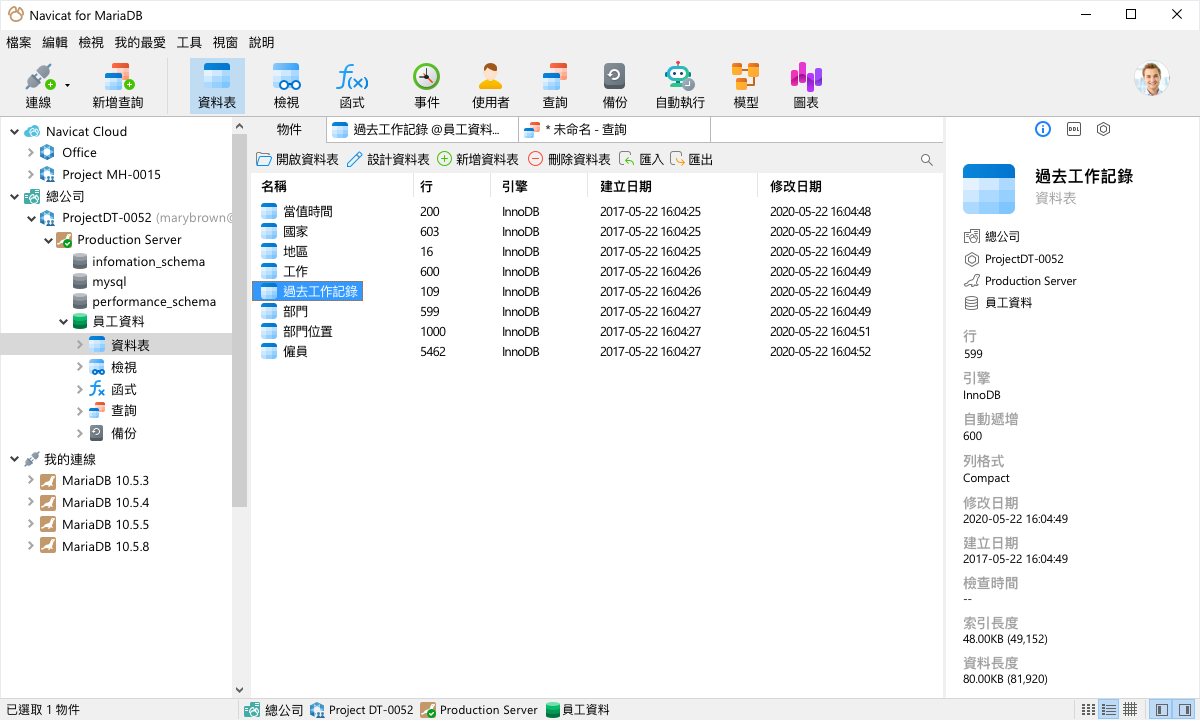Image resolution: width=1200 pixels, height=720 pixels.
Task: Click the 匯入 import button
Action: coord(641,160)
